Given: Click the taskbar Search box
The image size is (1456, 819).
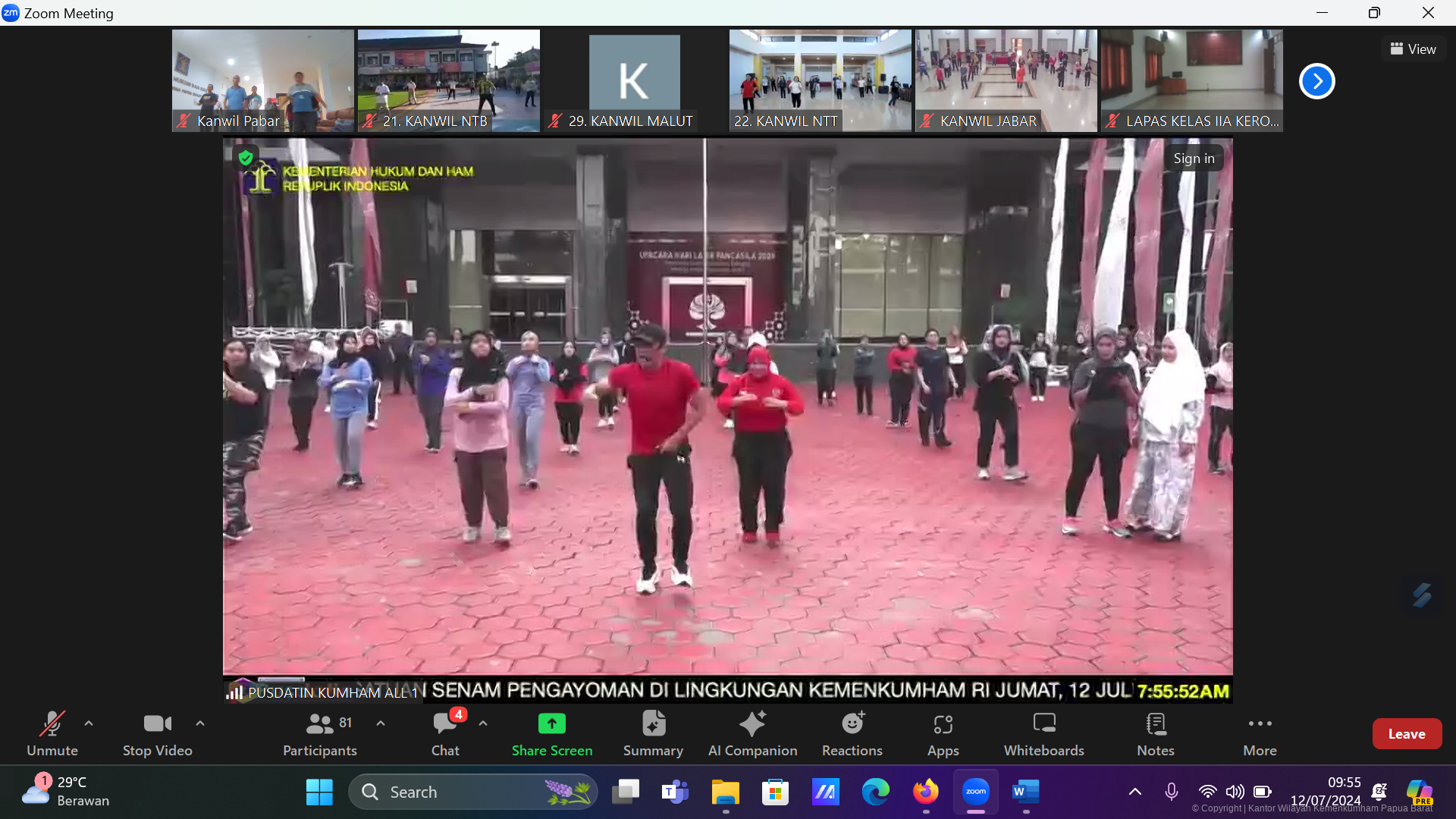Looking at the screenshot, I should click(x=473, y=792).
